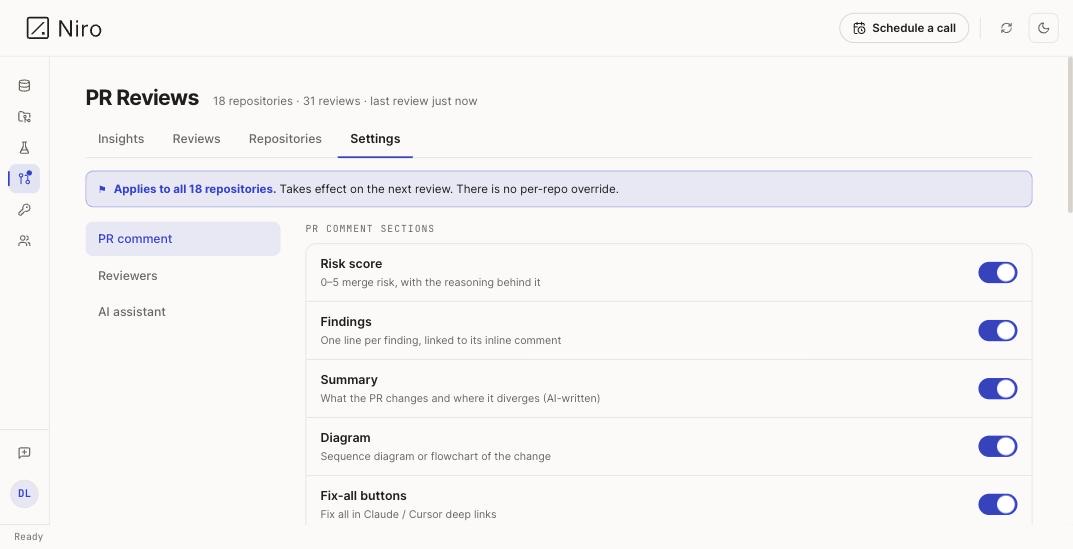Select PR comment settings section

point(183,239)
